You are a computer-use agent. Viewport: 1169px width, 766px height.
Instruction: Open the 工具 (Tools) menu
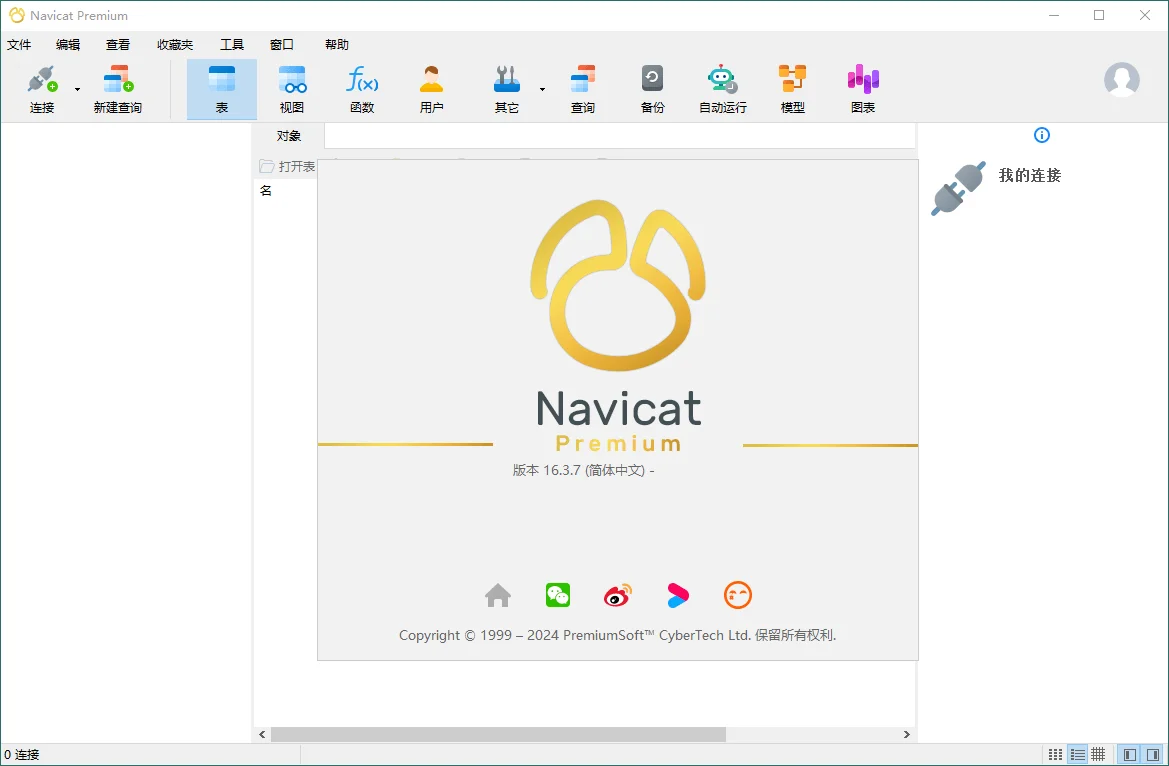232,44
